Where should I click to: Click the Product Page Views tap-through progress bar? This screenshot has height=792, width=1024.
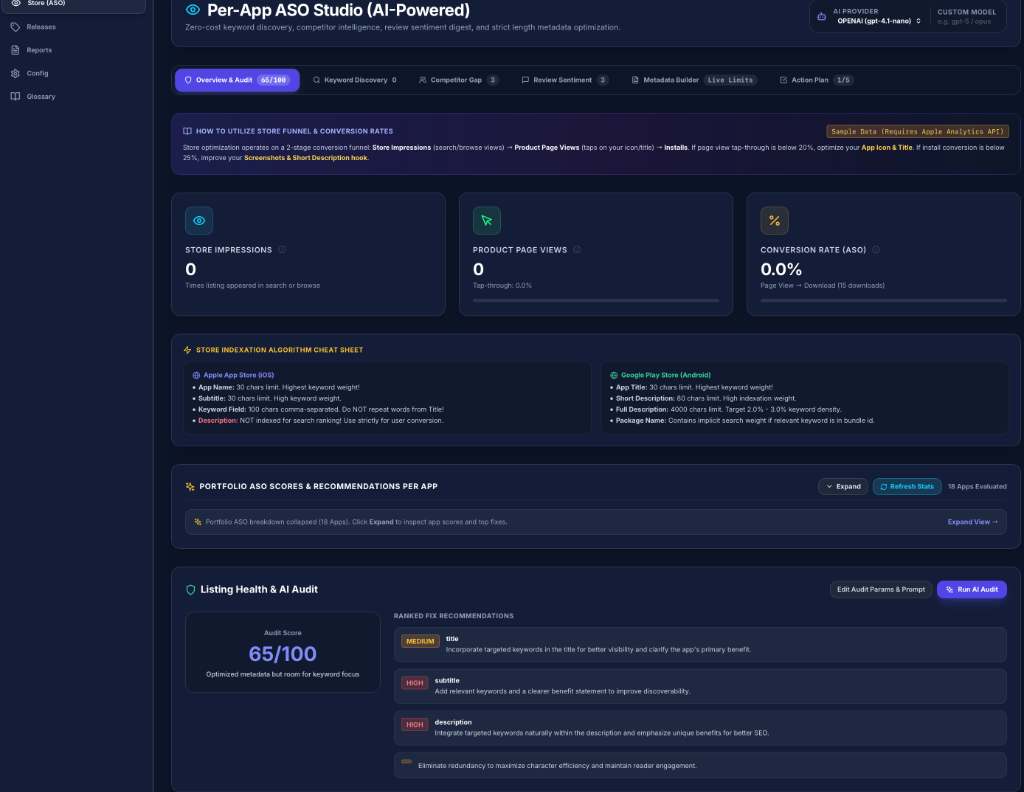[x=596, y=300]
